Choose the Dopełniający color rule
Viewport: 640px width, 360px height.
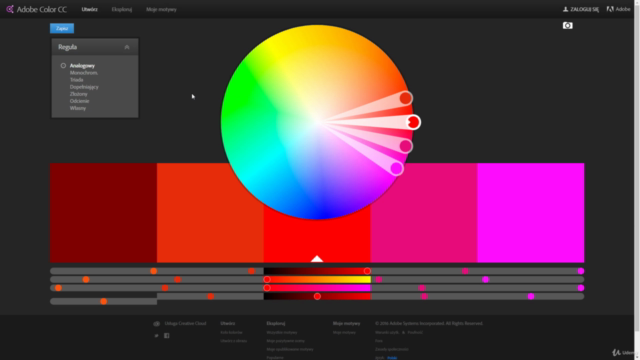84,87
